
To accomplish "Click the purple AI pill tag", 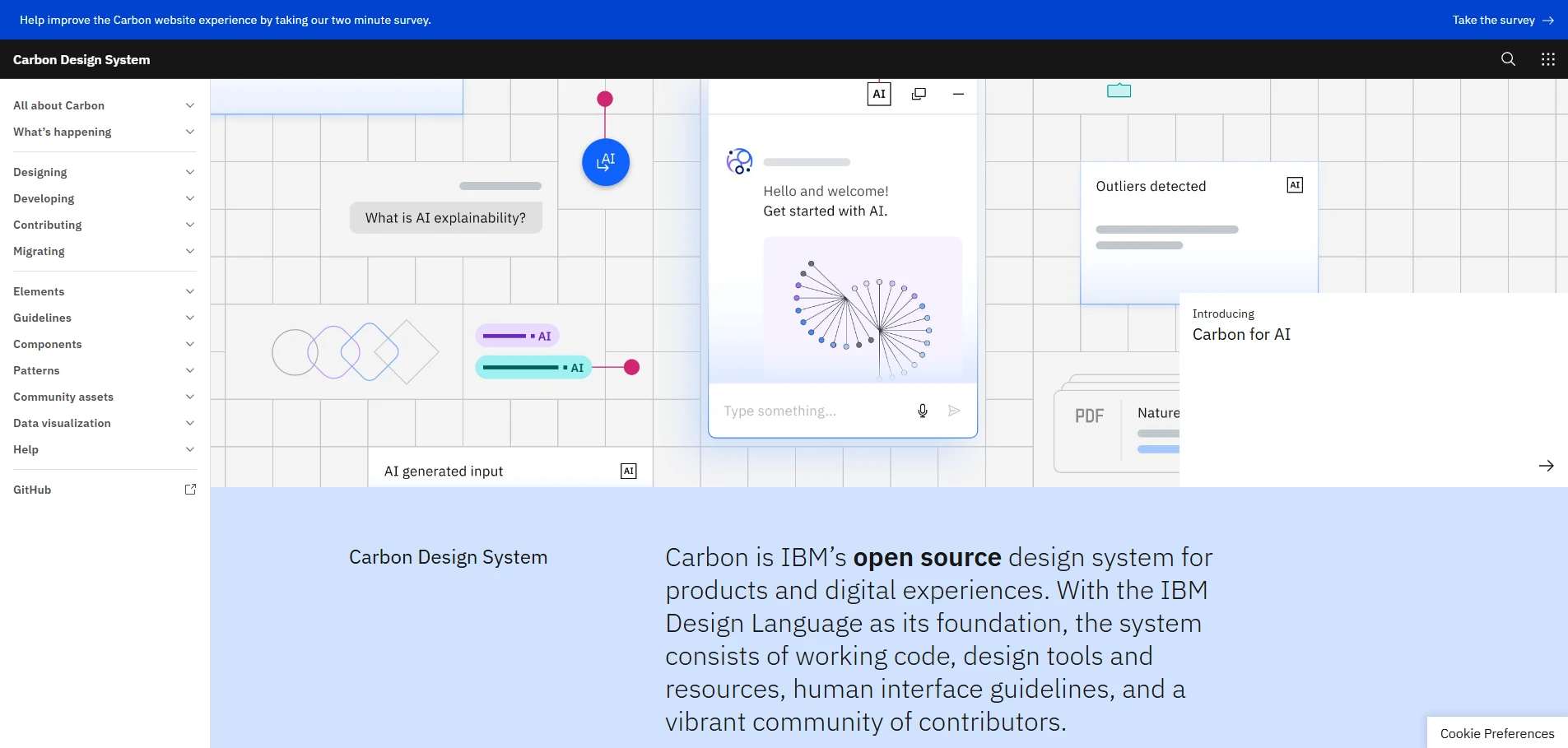I will point(517,336).
